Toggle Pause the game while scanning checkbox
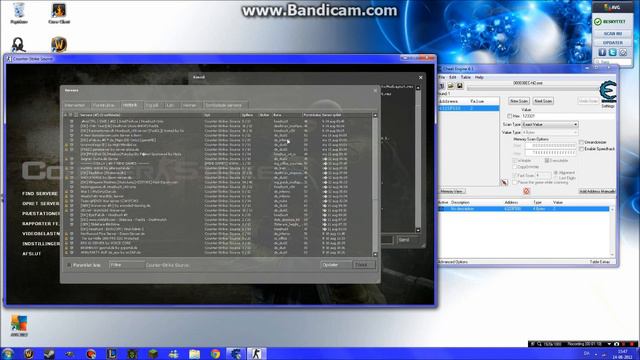This screenshot has height=360, width=640. (515, 182)
